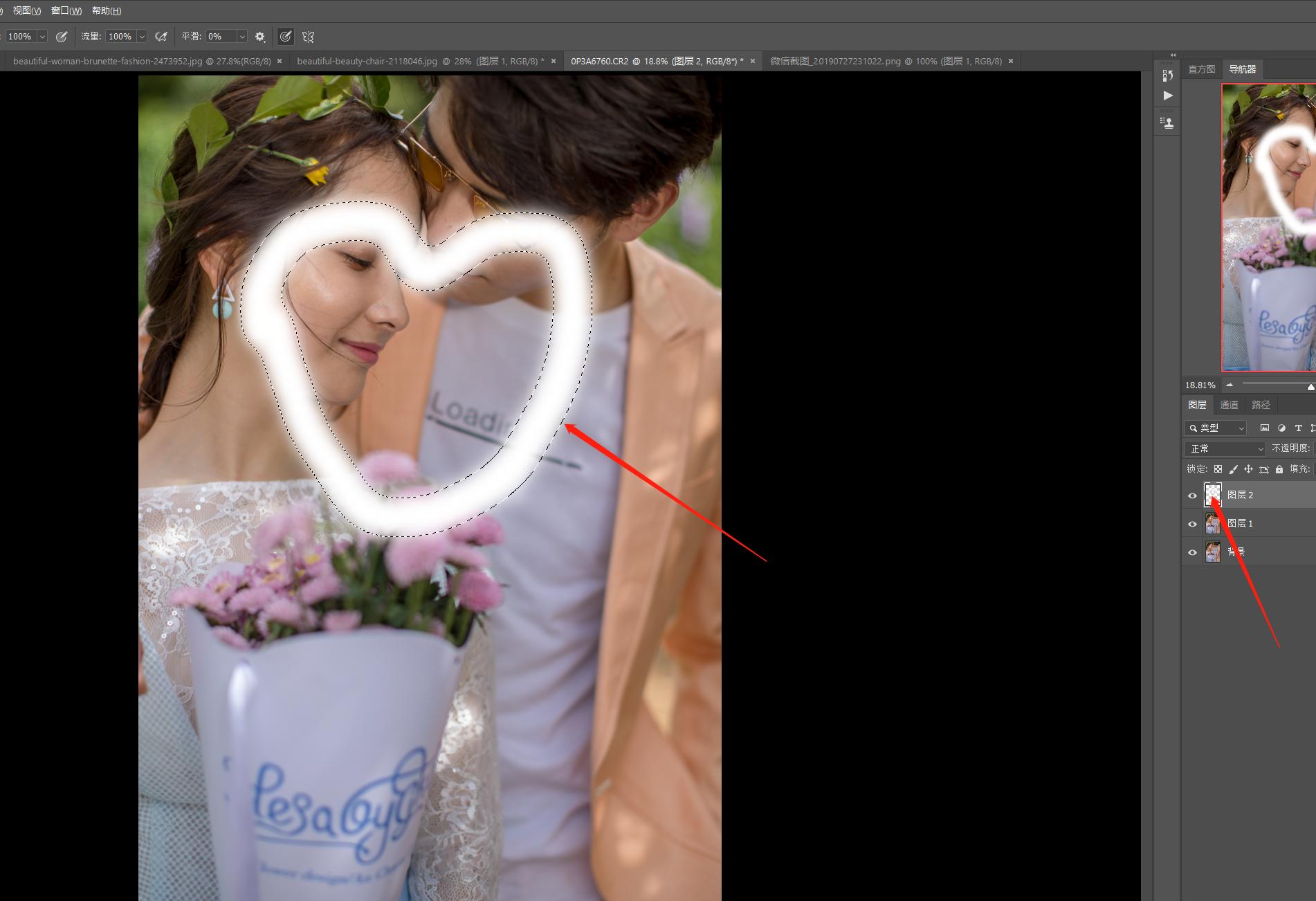Screen dimensions: 1316x901
Task: Open the History panel icon
Action: [x=1168, y=75]
